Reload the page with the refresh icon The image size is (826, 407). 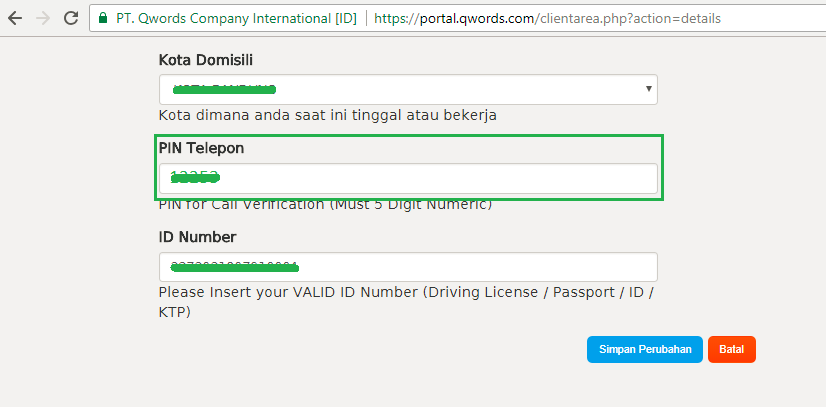(70, 18)
